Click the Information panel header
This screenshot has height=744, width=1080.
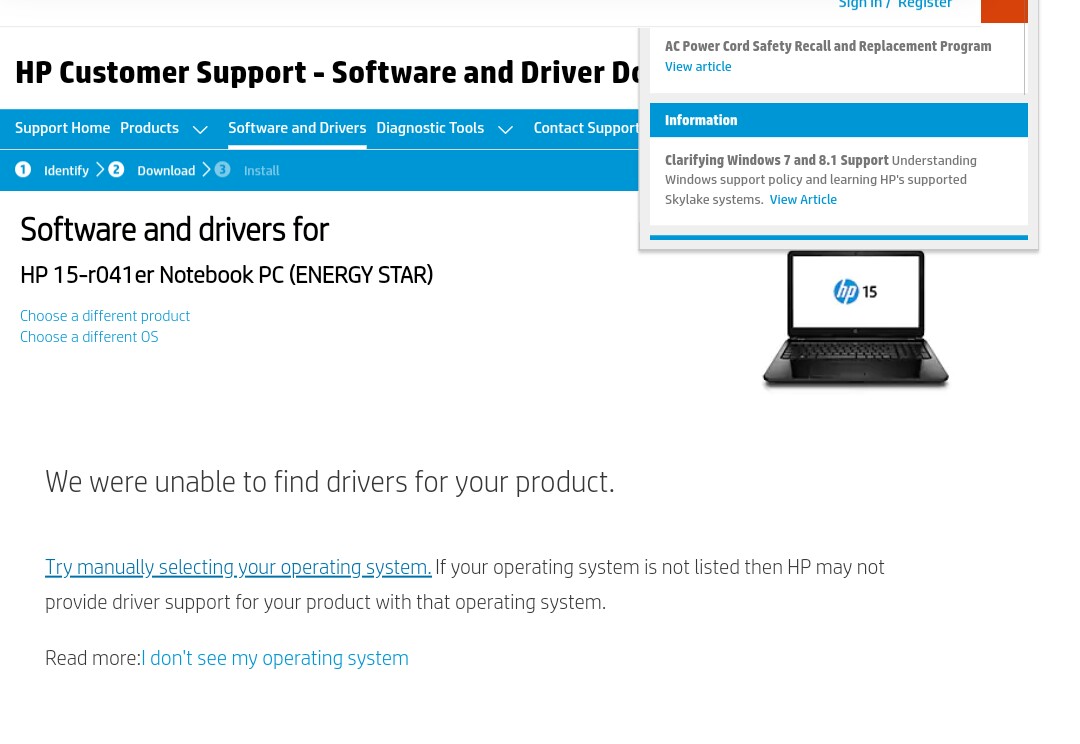click(x=838, y=120)
